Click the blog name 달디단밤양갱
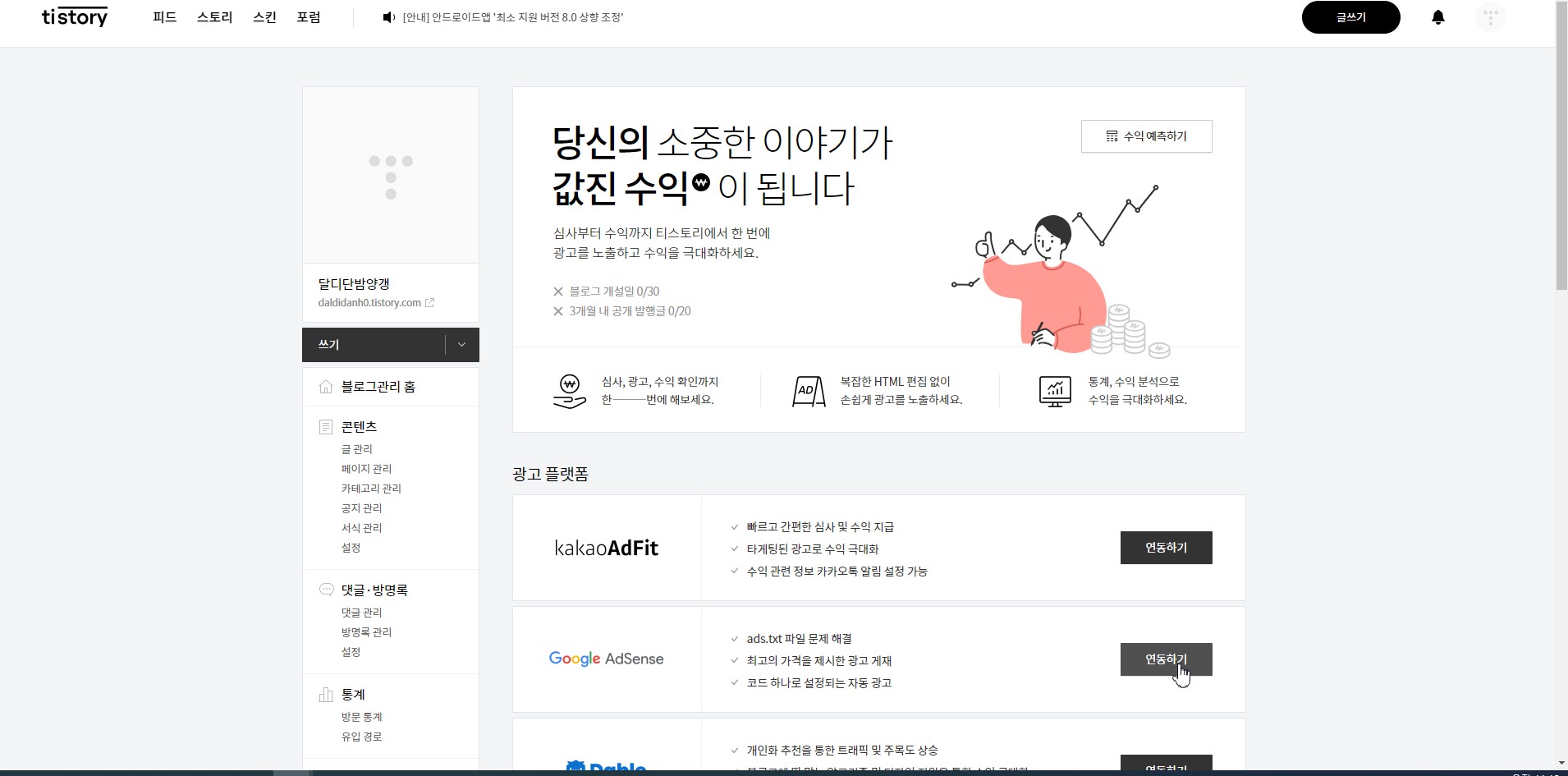 point(354,284)
